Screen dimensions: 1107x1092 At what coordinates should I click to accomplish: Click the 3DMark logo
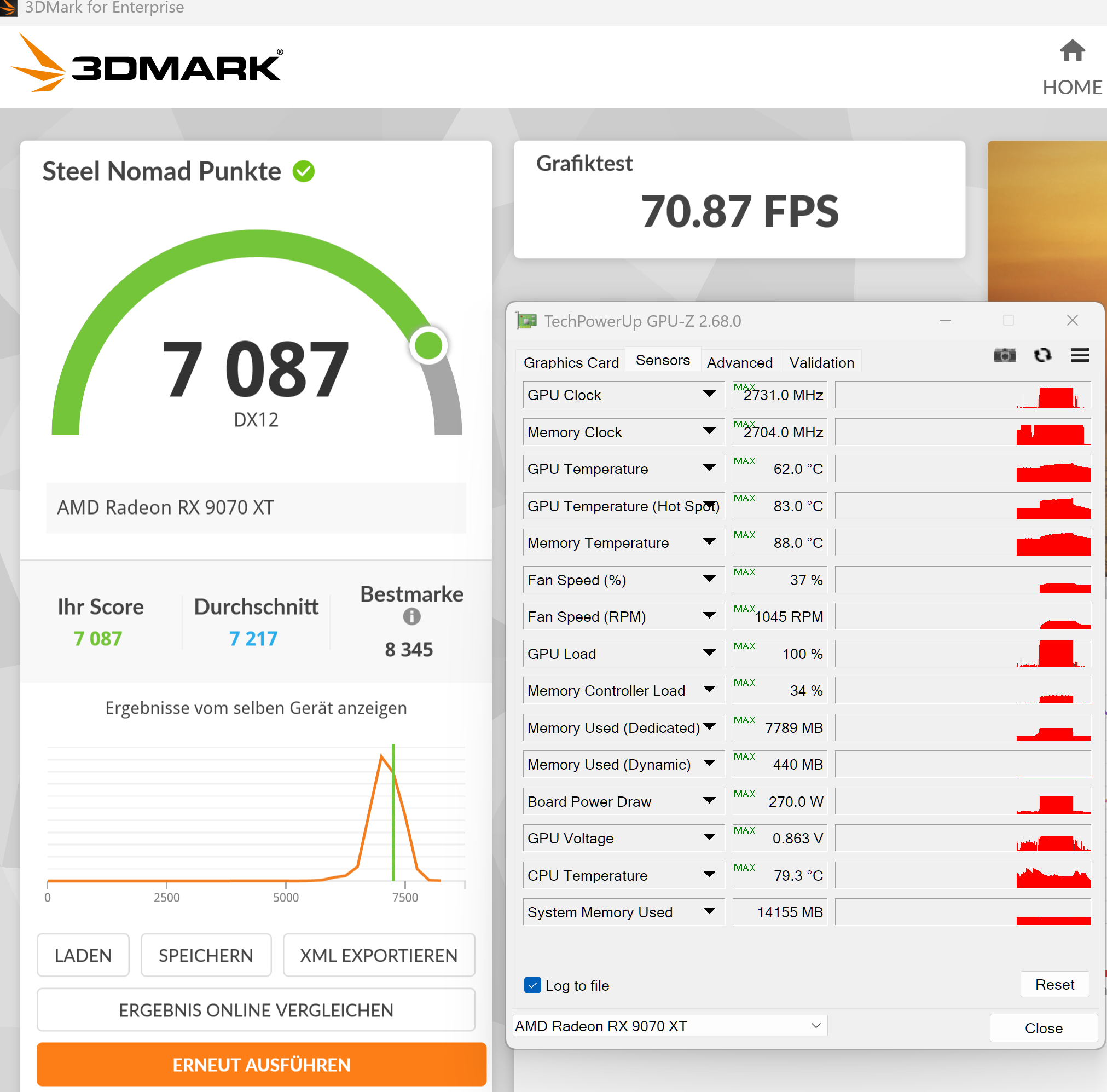point(147,63)
